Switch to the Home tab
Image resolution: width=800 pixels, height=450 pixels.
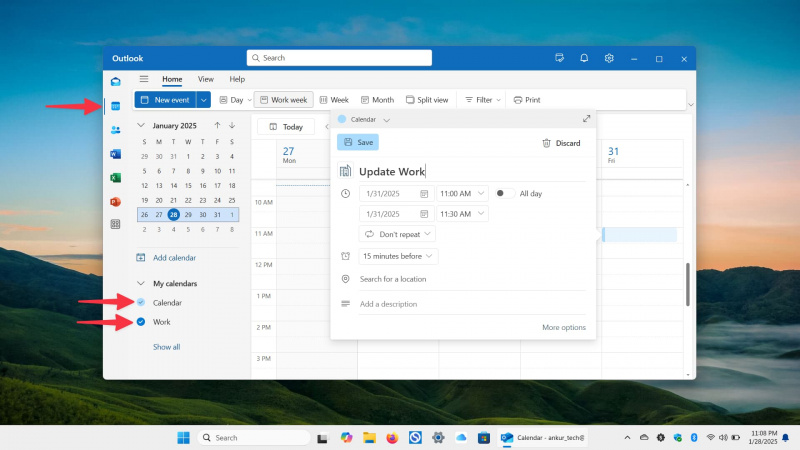tap(172, 79)
